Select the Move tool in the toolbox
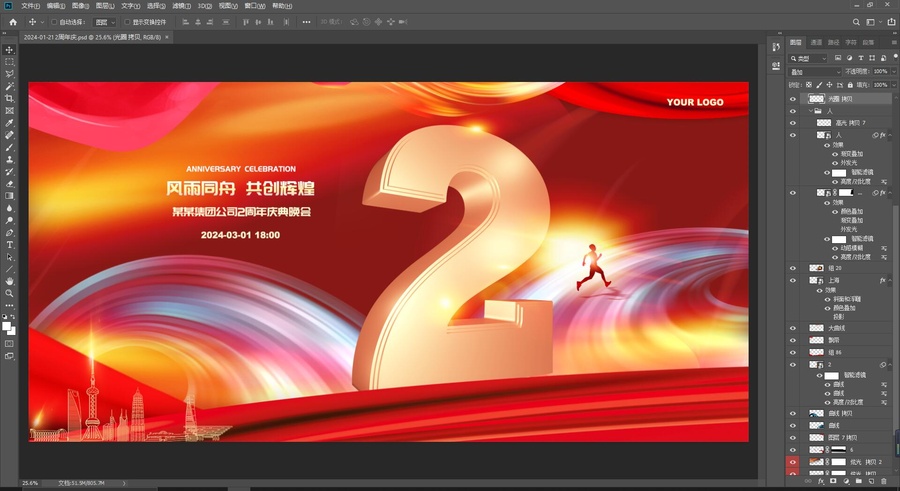900x491 pixels. 9,50
